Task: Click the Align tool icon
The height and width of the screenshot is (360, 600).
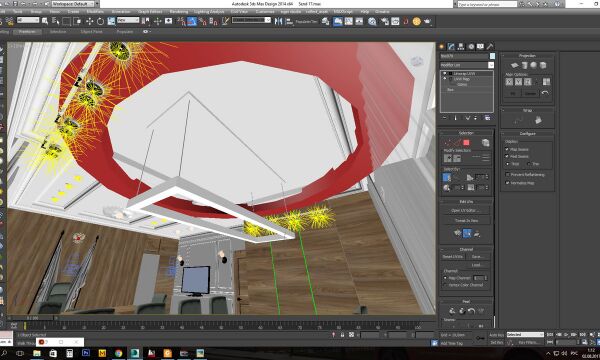Action: pos(289,21)
